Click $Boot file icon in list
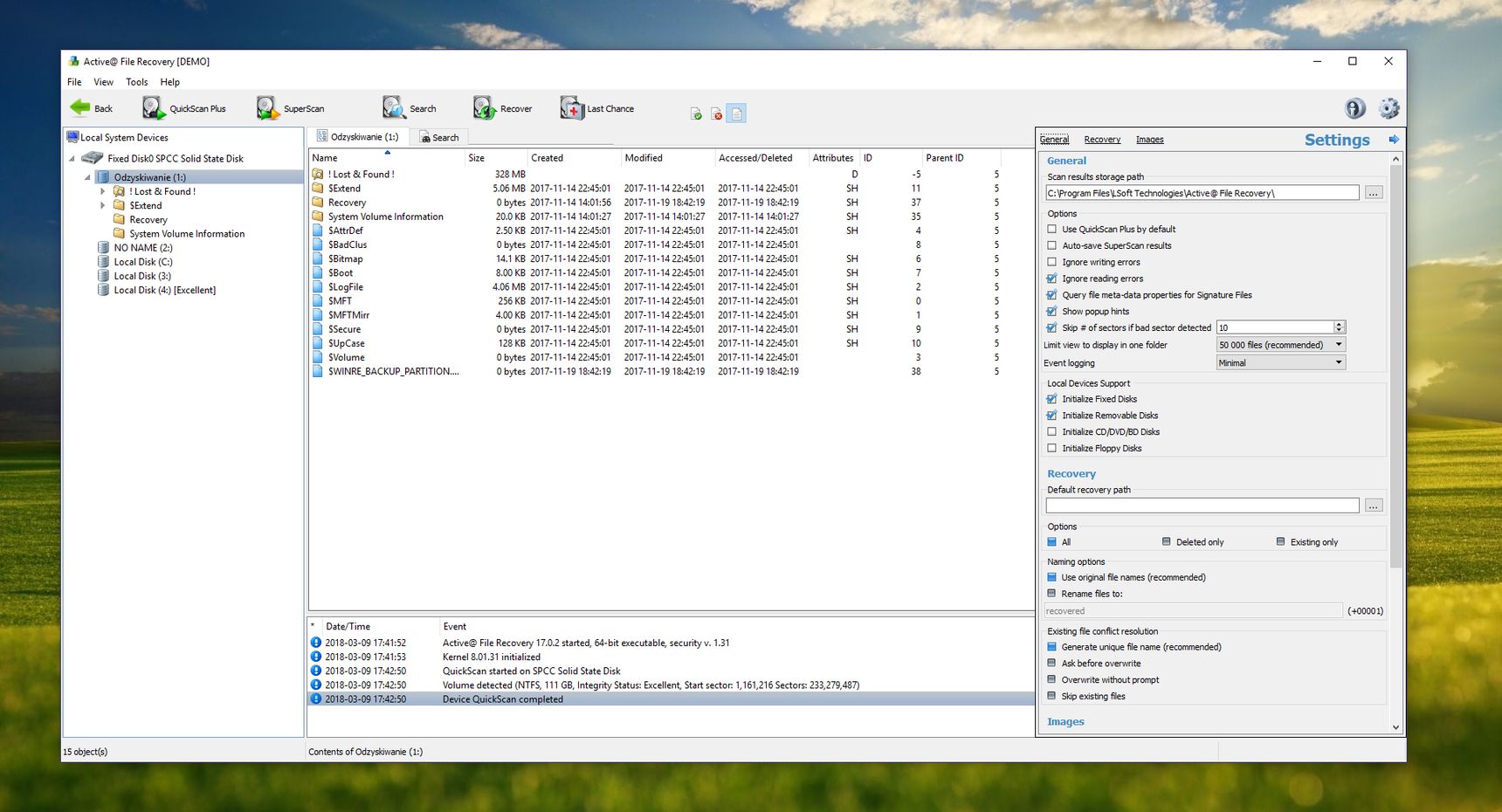 [x=319, y=273]
